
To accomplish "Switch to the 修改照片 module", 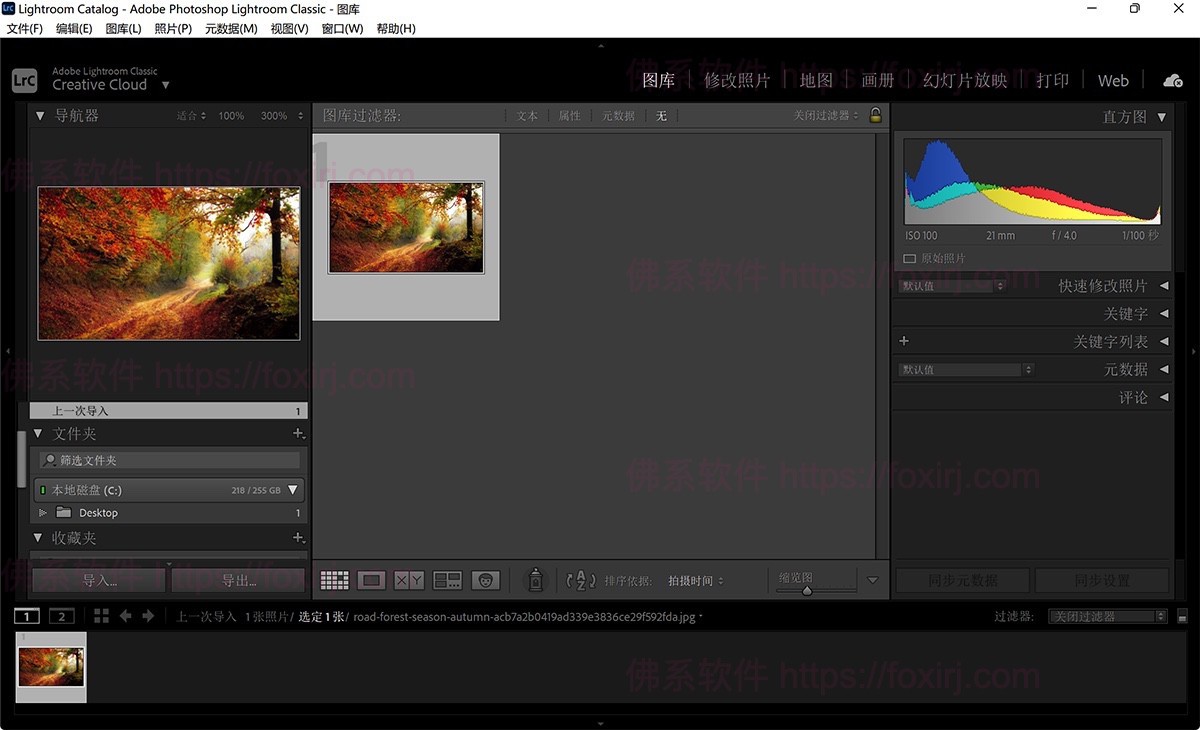I will (x=737, y=80).
